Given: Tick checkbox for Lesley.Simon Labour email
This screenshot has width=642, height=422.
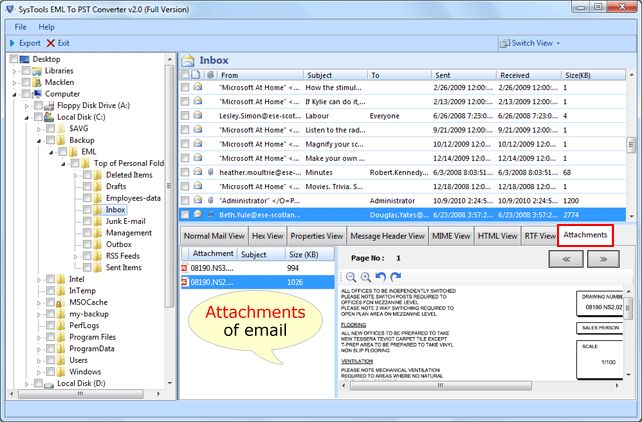Looking at the screenshot, I should [x=185, y=116].
